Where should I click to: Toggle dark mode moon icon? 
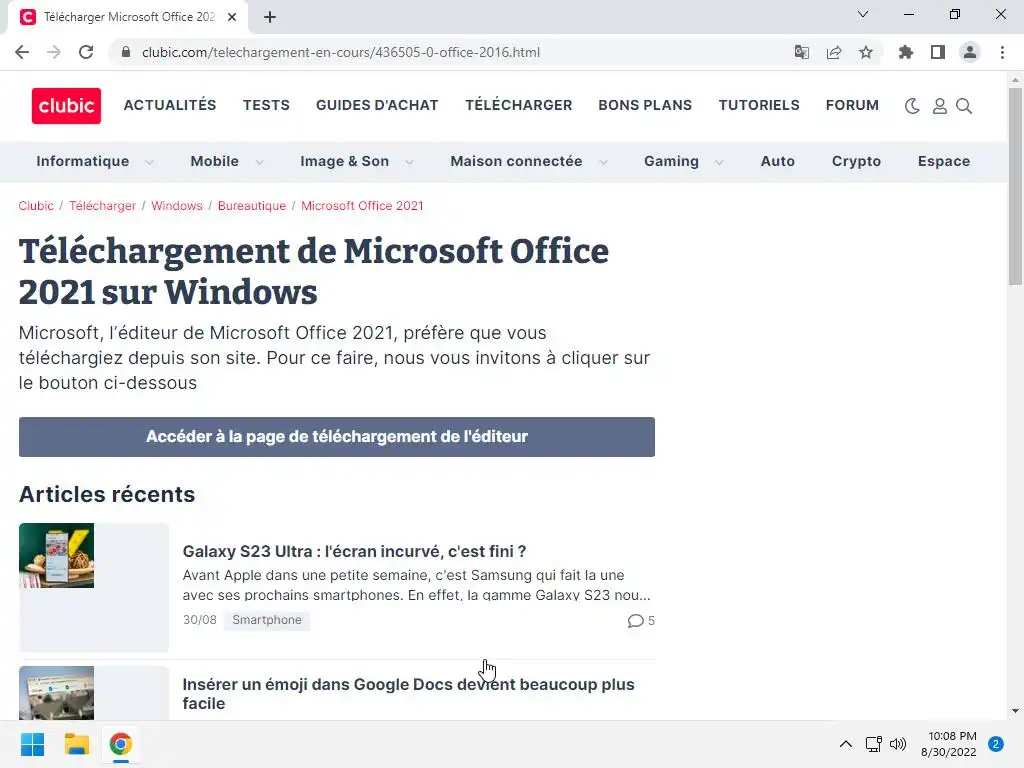[x=912, y=106]
